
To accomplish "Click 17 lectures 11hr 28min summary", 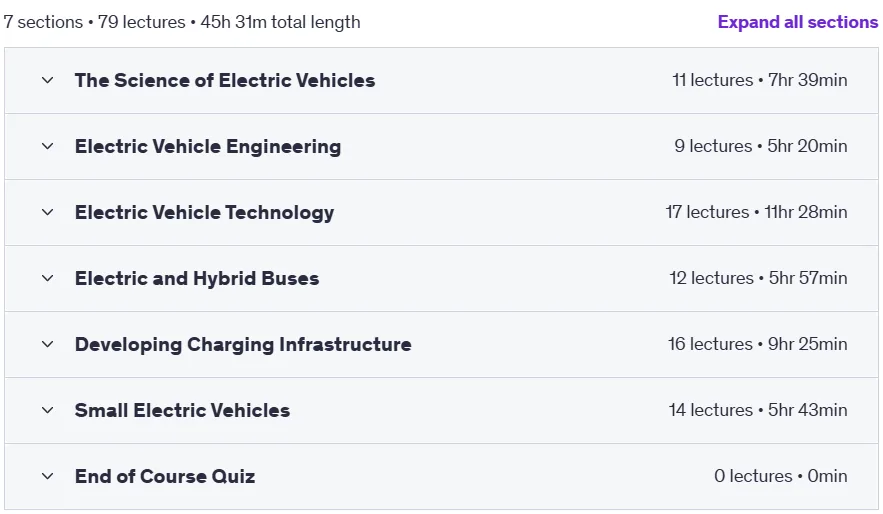I will pyautogui.click(x=756, y=212).
